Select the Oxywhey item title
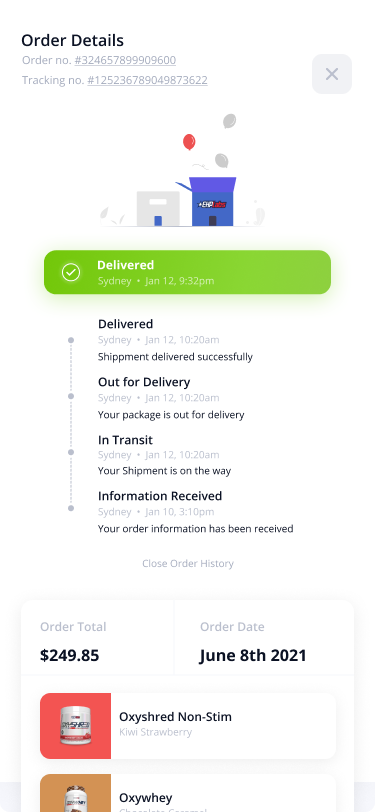Screen dimensions: 375x812 click(x=146, y=798)
